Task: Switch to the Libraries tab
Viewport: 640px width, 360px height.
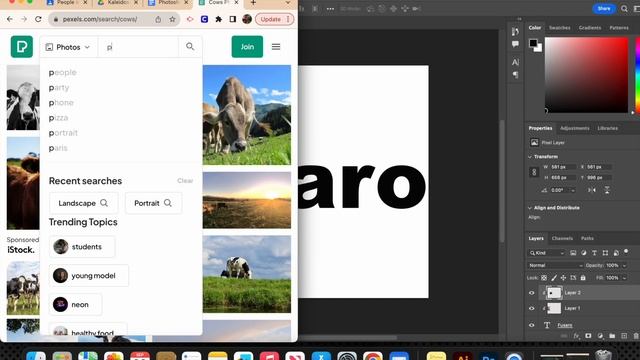Action: coord(607,128)
